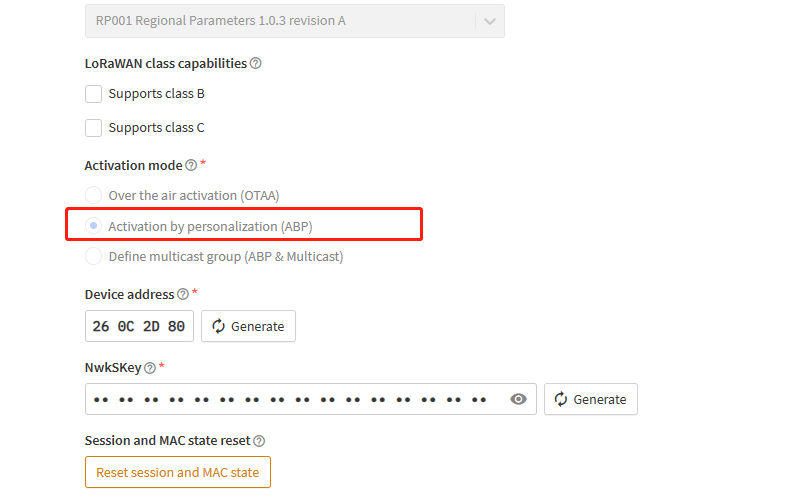Expand dropdown using the chevron arrow
This screenshot has height=504, width=791.
click(487, 20)
